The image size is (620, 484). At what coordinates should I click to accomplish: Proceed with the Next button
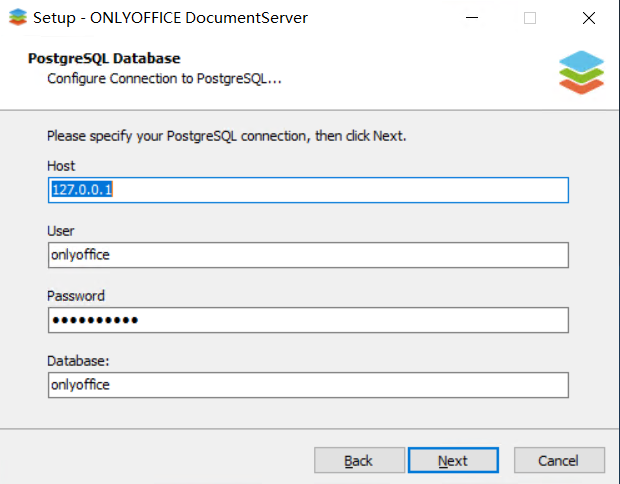tap(453, 460)
